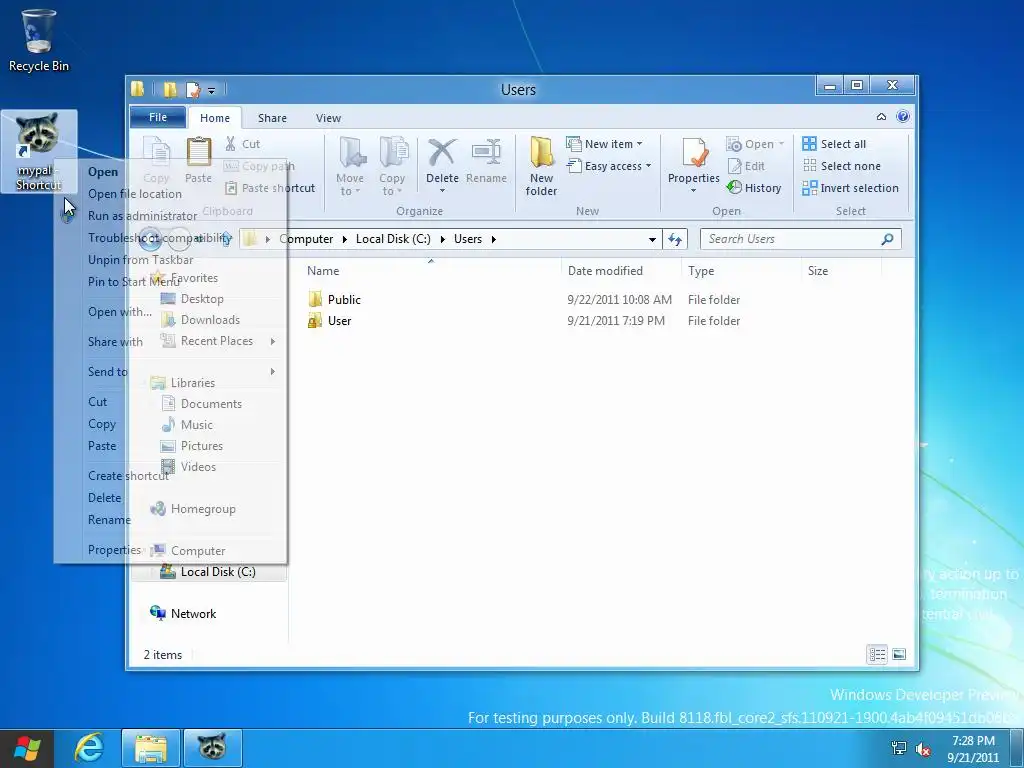The width and height of the screenshot is (1024, 768).
Task: Click the address bar refresh button
Action: click(x=675, y=239)
